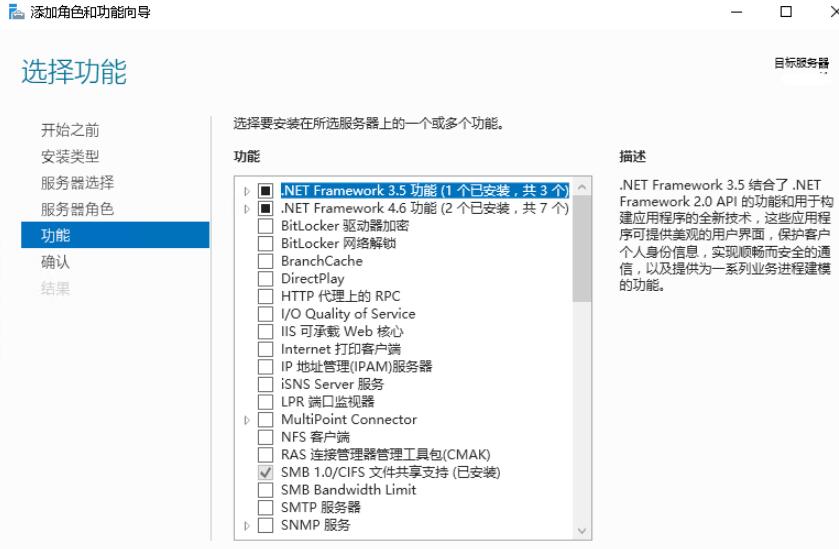Check BitLocker 驱动器加密 checkbox
Screen dimensions: 839x549
(x=265, y=226)
